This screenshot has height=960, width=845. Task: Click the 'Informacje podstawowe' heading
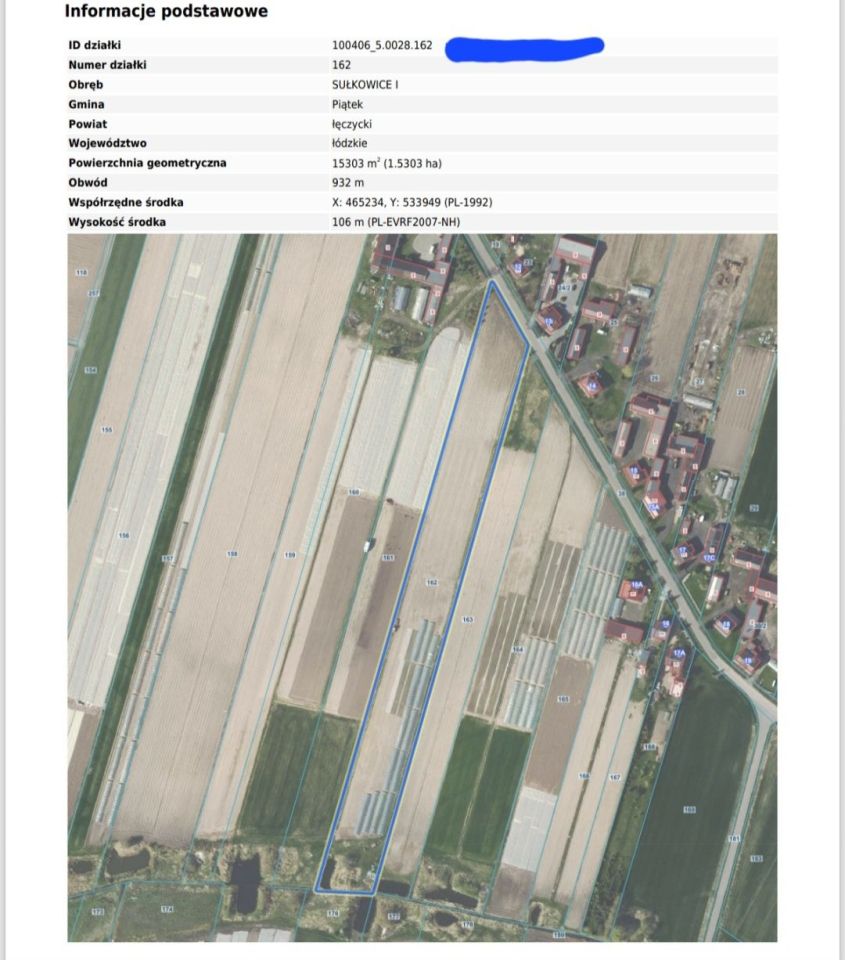(x=166, y=11)
